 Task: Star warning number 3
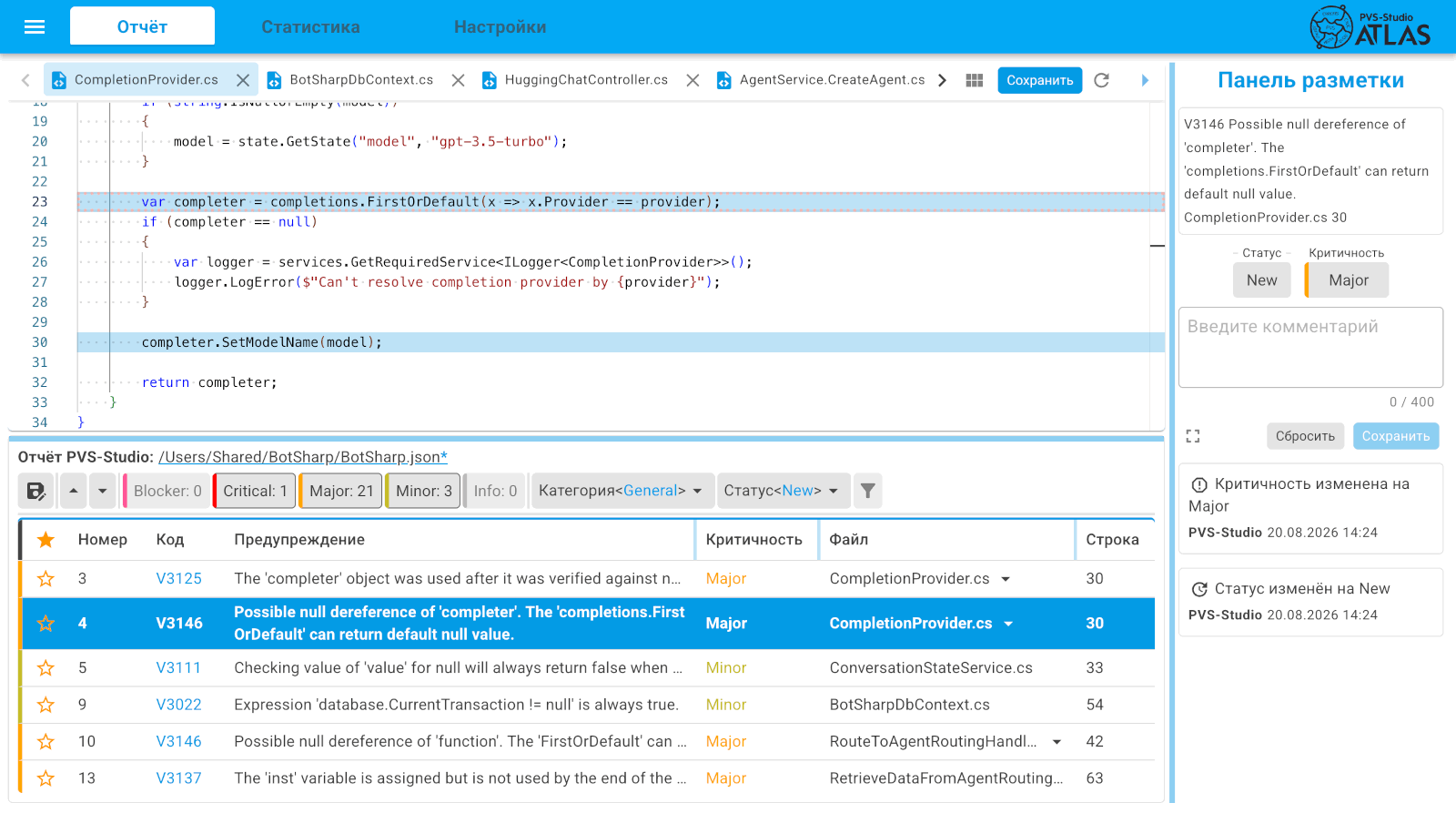(45, 579)
